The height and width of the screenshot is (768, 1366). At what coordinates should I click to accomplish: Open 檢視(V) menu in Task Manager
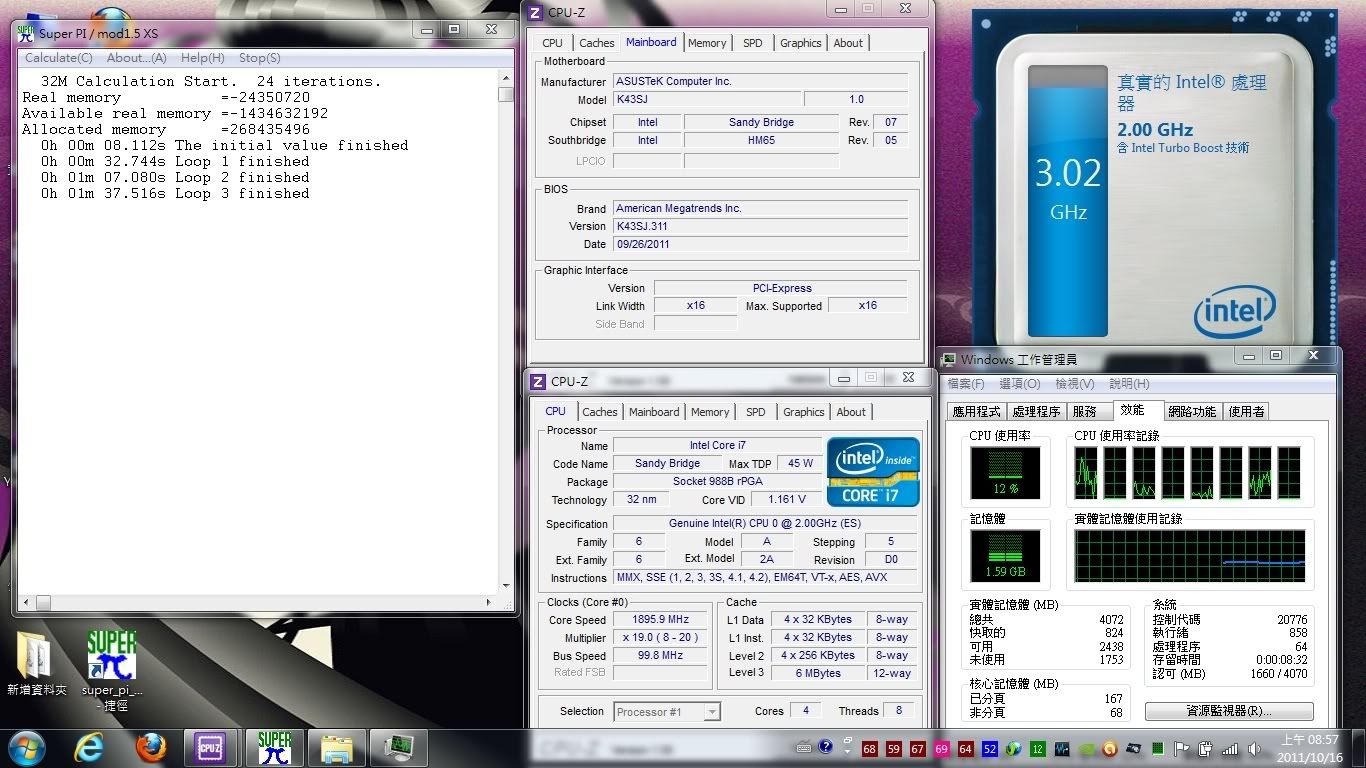click(x=1074, y=384)
